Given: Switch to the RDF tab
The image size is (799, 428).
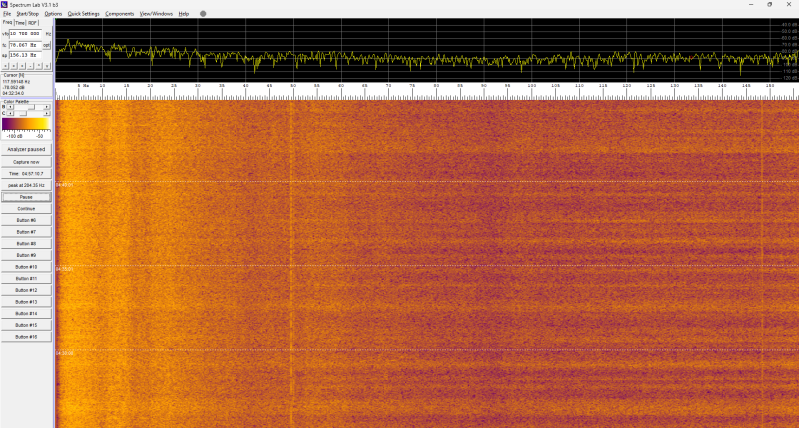Looking at the screenshot, I should pyautogui.click(x=33, y=23).
